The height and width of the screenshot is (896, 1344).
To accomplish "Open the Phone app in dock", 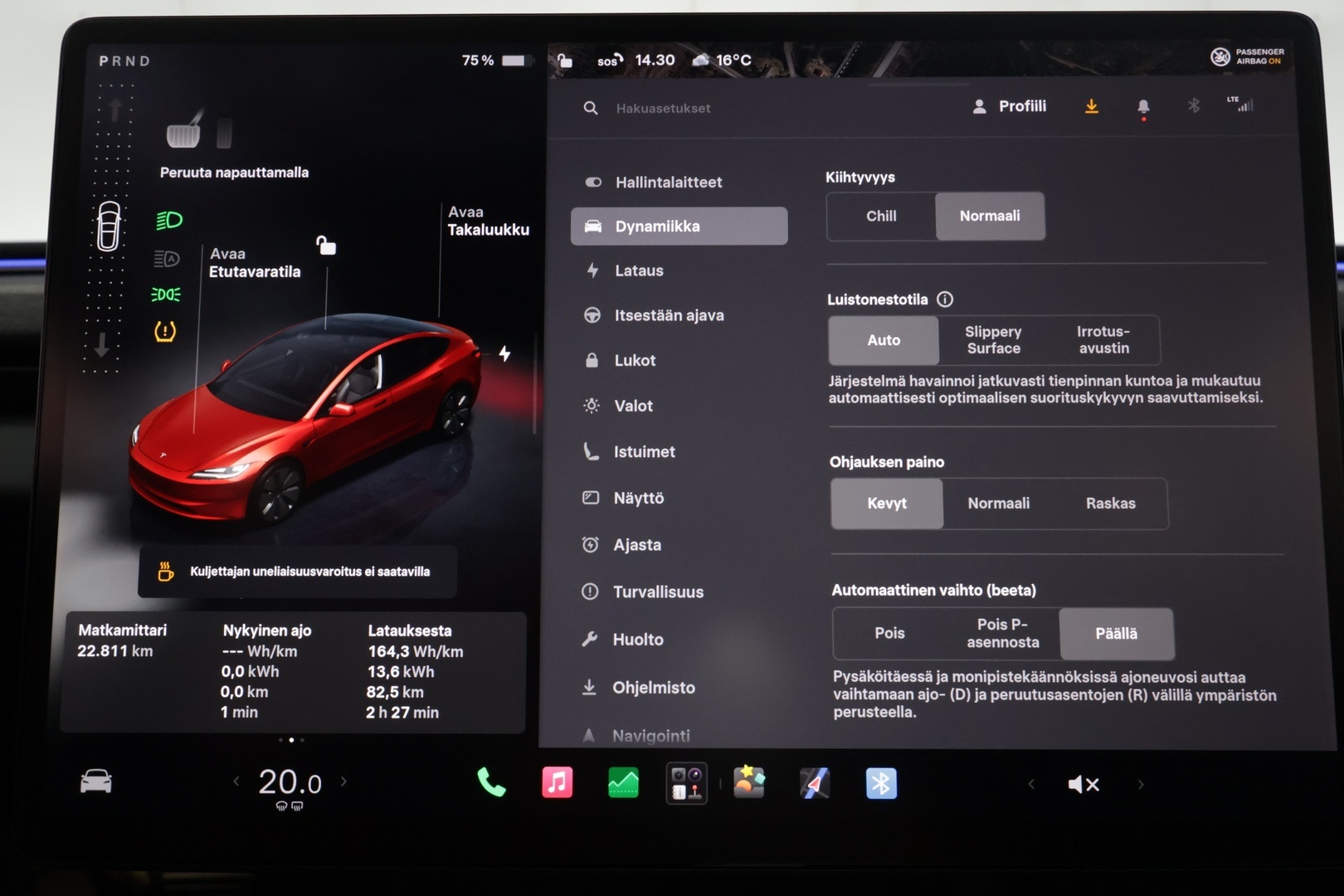I will click(491, 783).
